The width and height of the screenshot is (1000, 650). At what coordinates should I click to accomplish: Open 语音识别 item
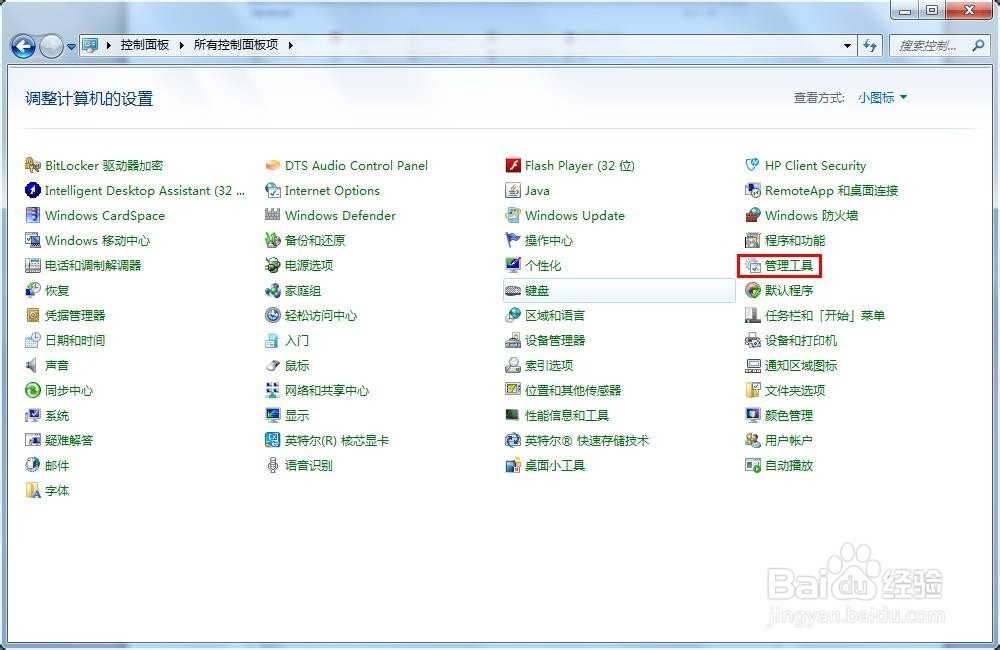pyautogui.click(x=309, y=465)
